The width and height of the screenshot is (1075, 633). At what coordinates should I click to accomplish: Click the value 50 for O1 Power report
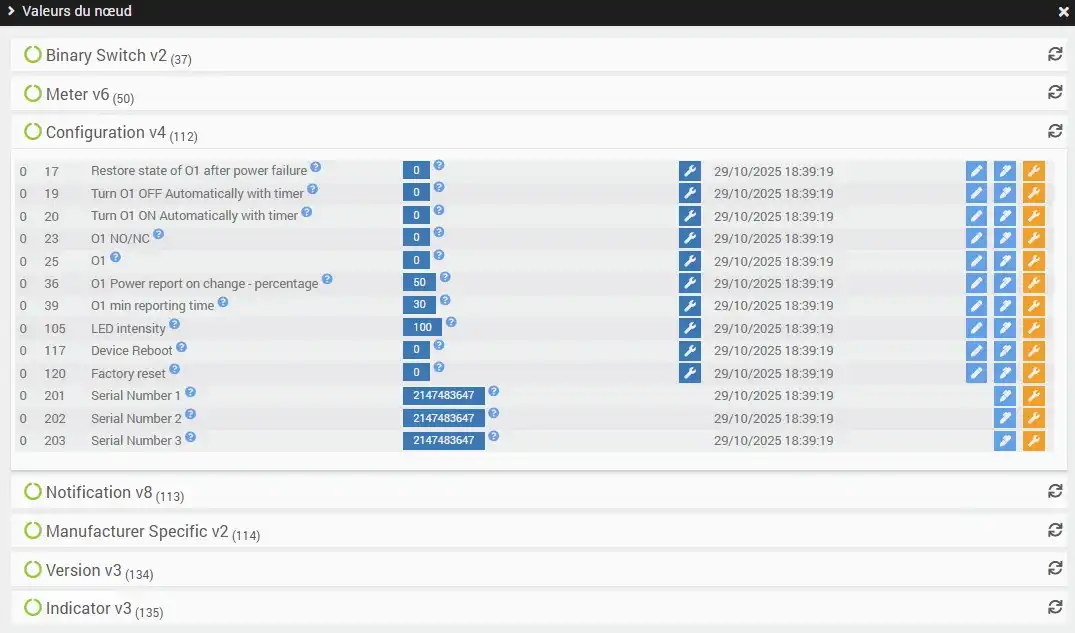tap(419, 283)
